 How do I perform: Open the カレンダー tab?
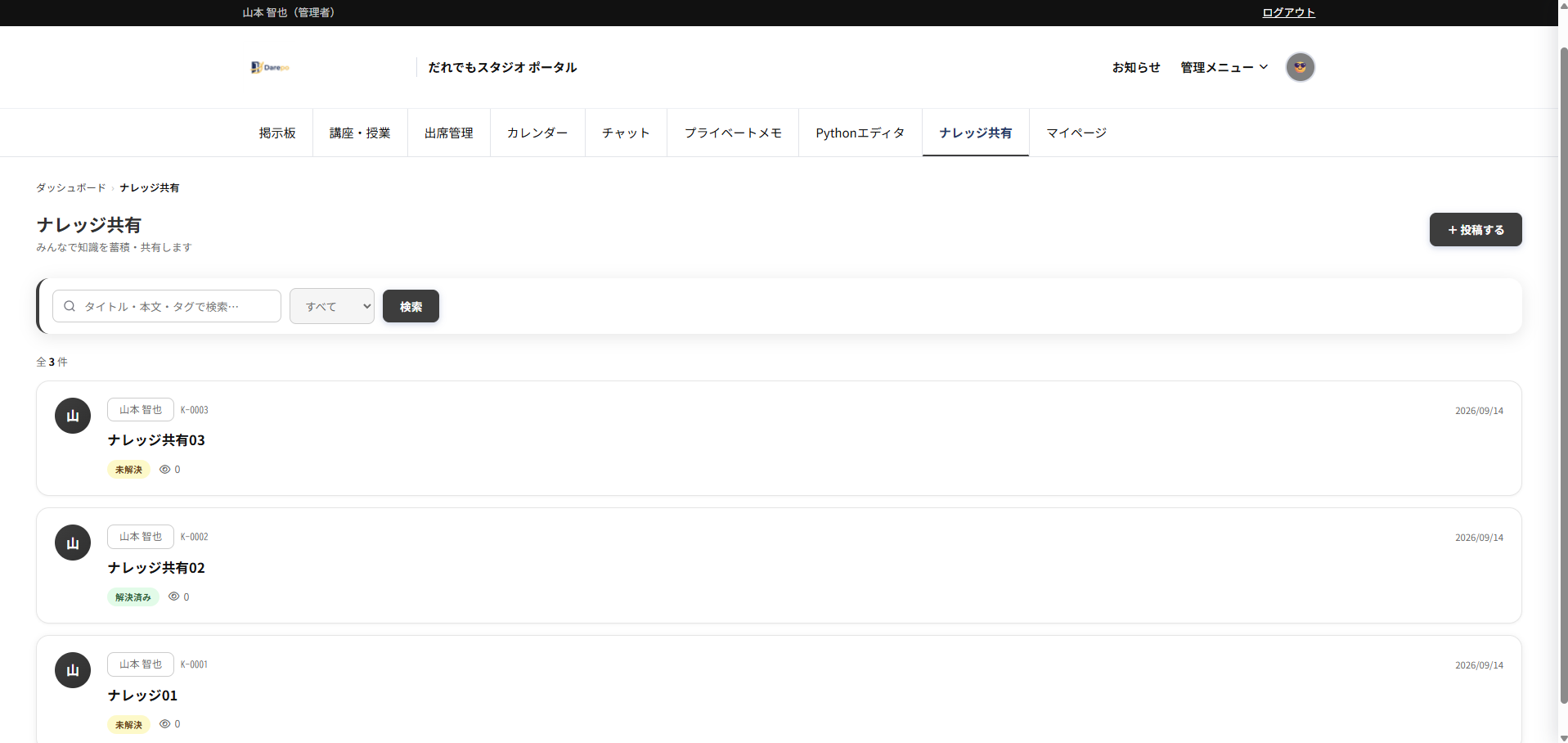537,133
